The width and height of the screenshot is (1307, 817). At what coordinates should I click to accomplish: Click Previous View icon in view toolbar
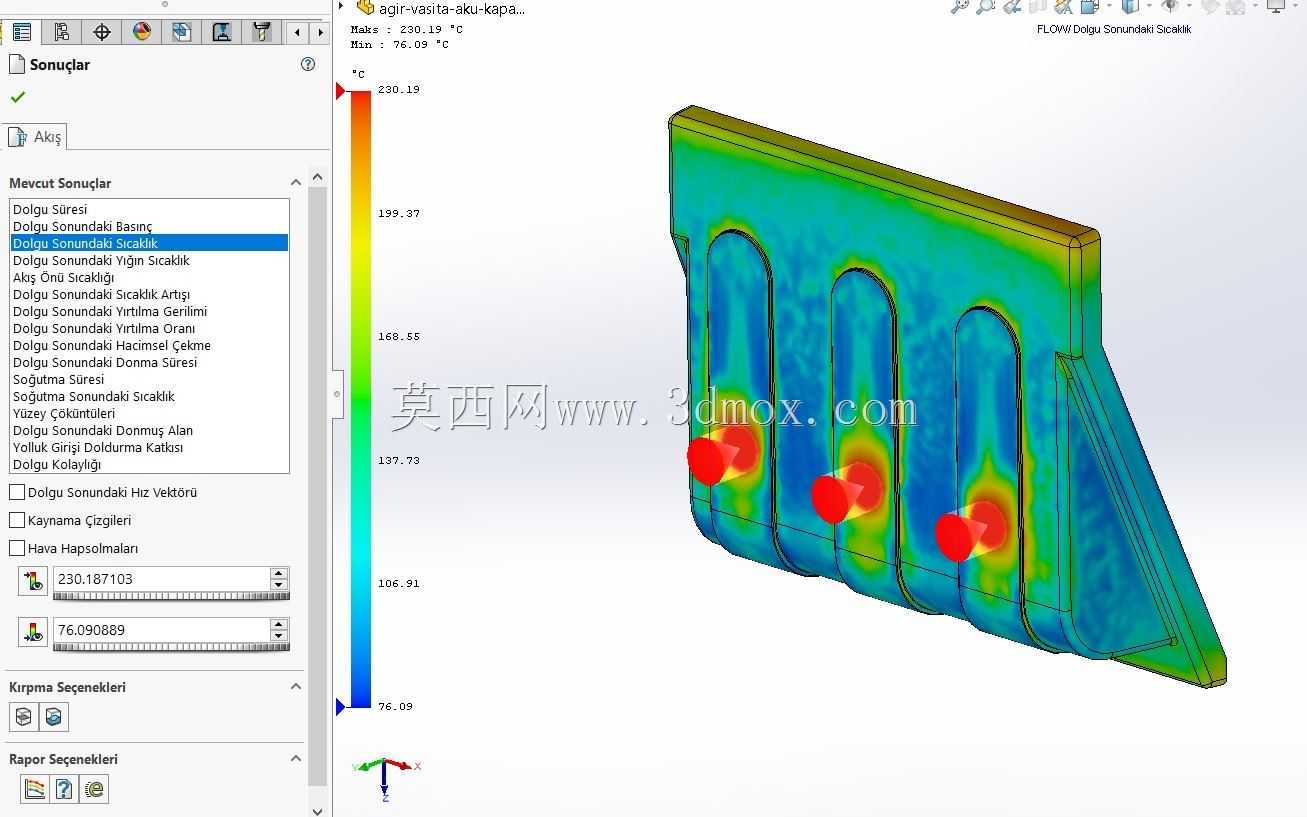(x=1011, y=6)
